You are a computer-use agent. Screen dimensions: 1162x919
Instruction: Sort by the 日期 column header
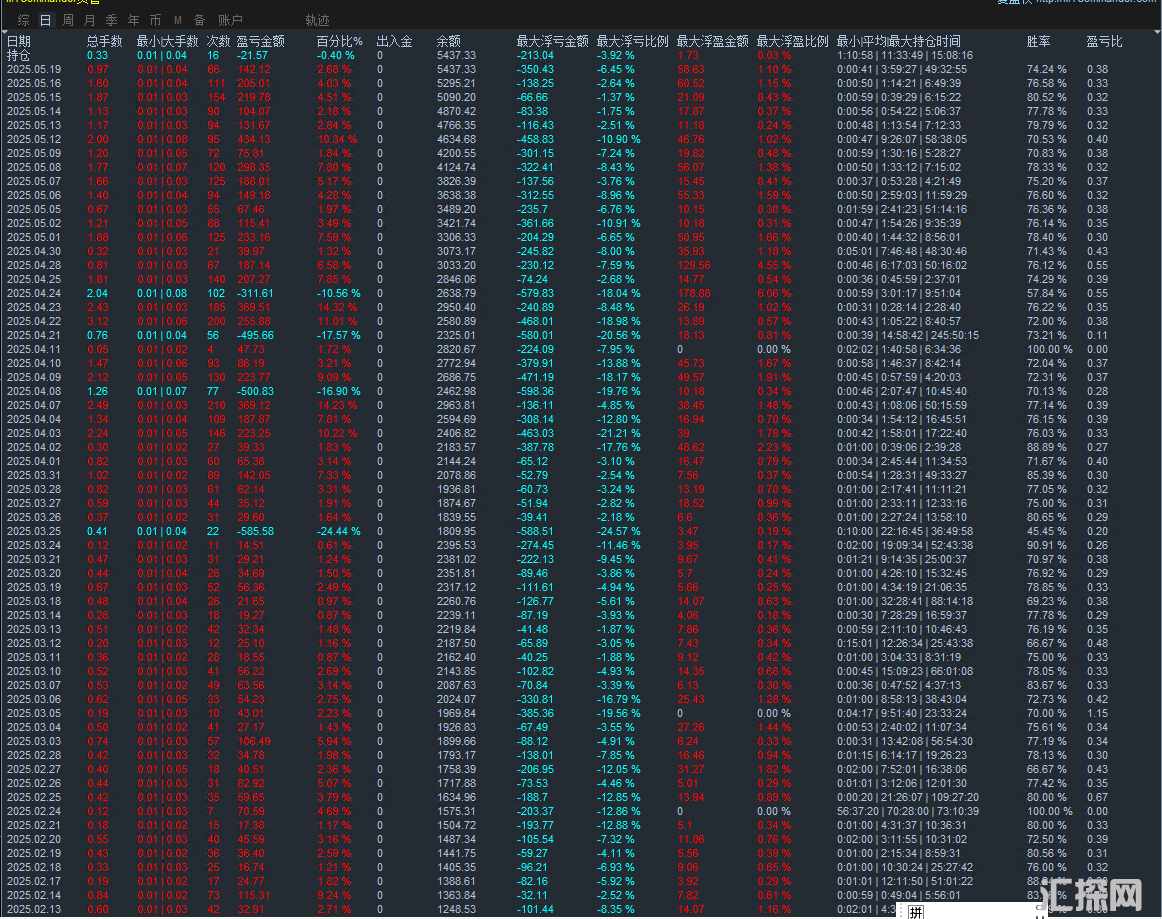(19, 42)
